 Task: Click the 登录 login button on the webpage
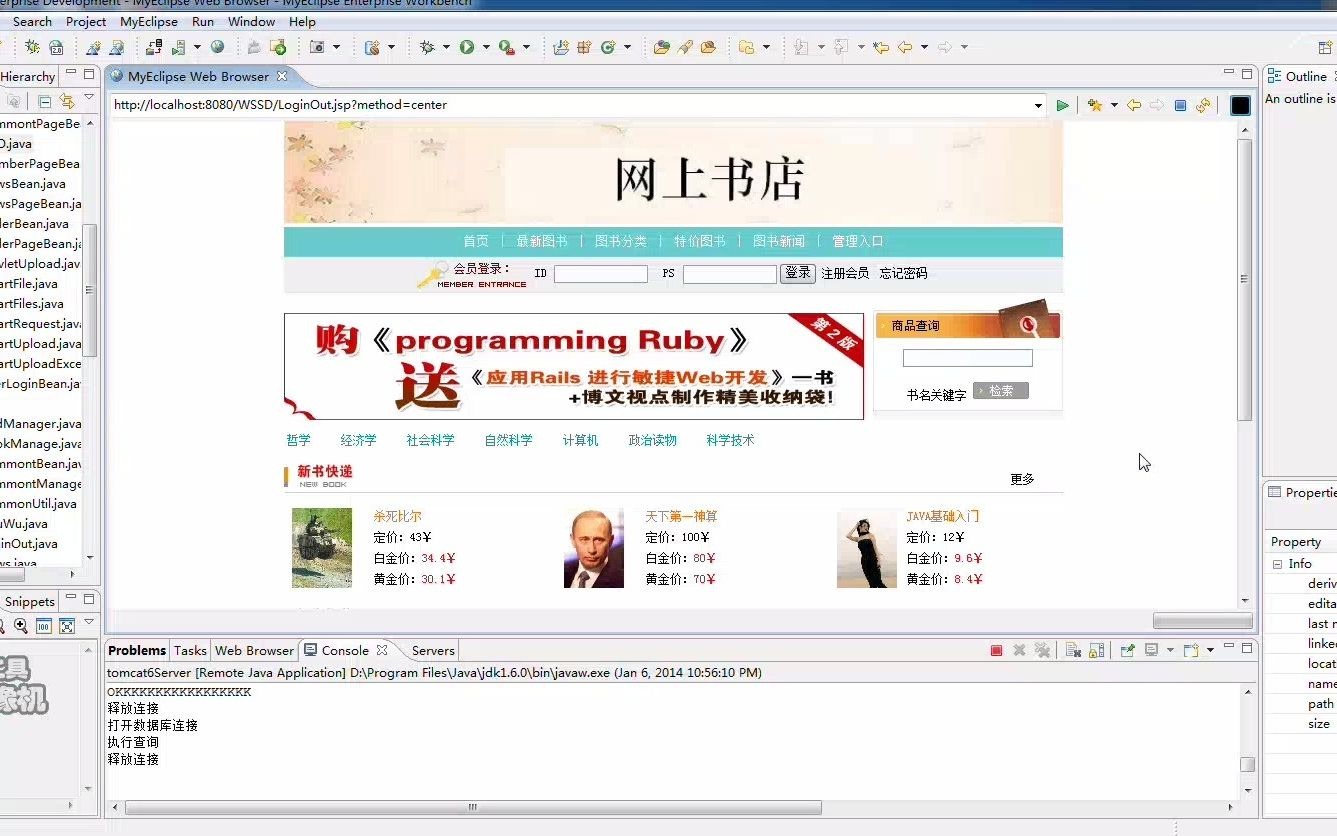[x=797, y=273]
